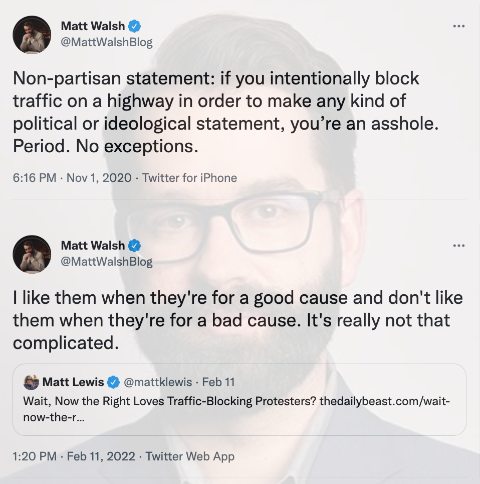Open the second tweet's three-dot more menu
Viewport: 480px width, 484px height.
tap(459, 246)
